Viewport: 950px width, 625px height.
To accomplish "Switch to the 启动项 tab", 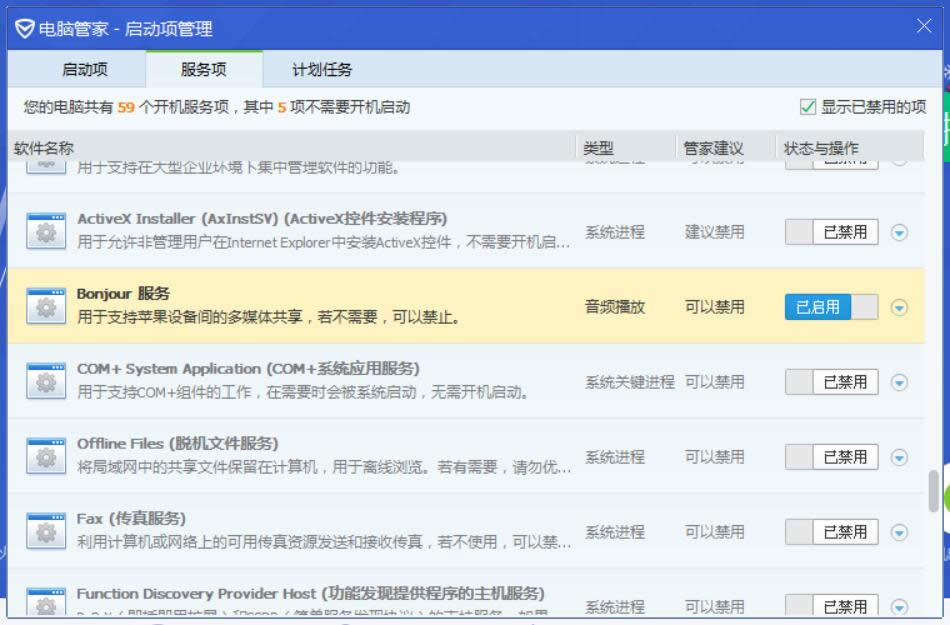I will pyautogui.click(x=84, y=70).
